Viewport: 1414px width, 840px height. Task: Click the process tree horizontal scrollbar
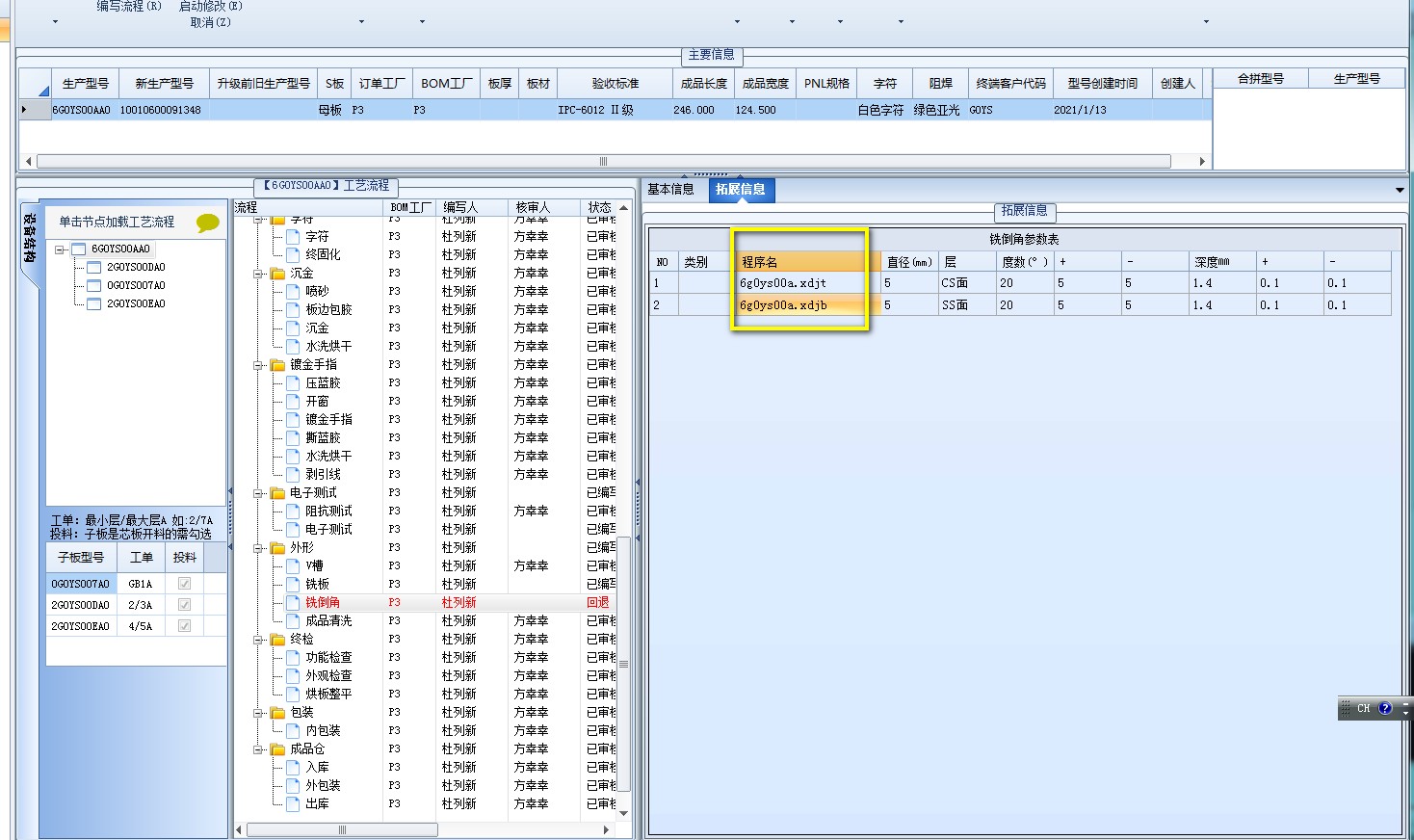342,829
